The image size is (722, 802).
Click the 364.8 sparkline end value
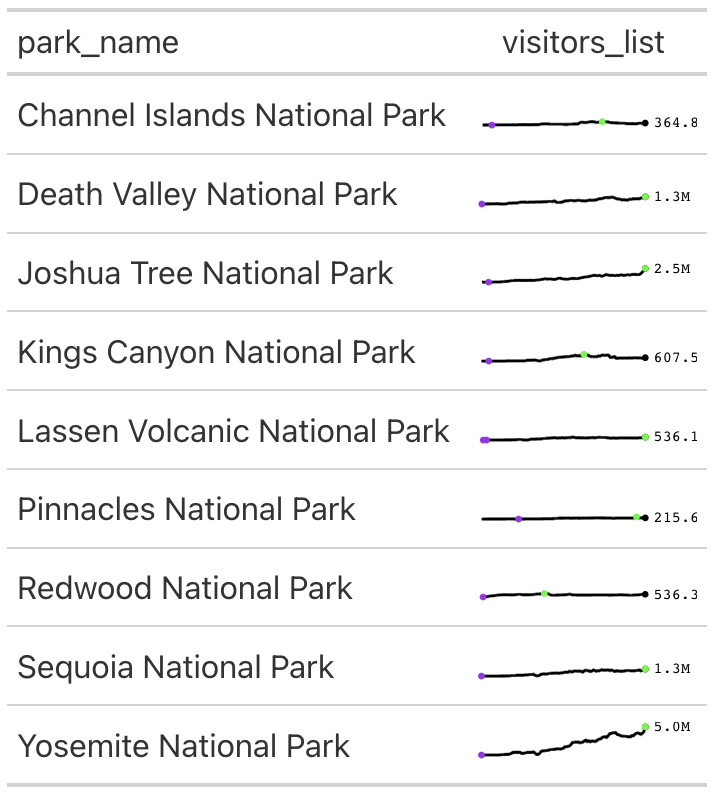[x=675, y=123]
